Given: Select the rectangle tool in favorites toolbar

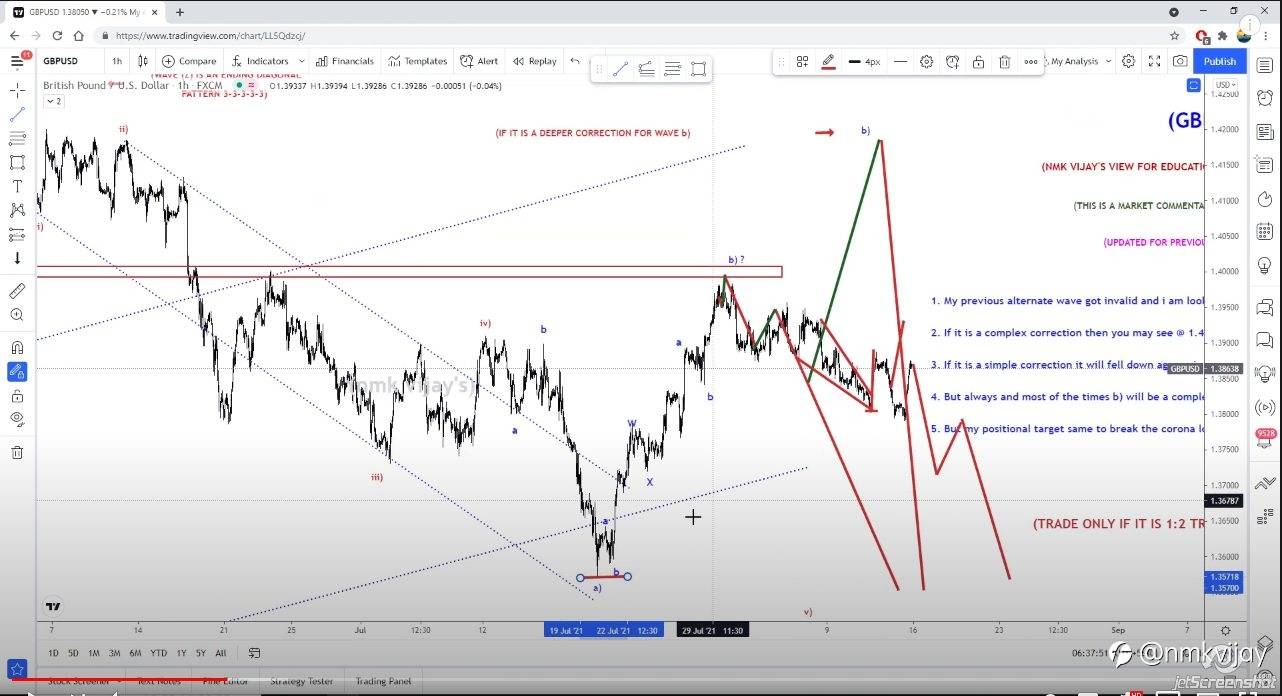Looking at the screenshot, I should pos(698,69).
